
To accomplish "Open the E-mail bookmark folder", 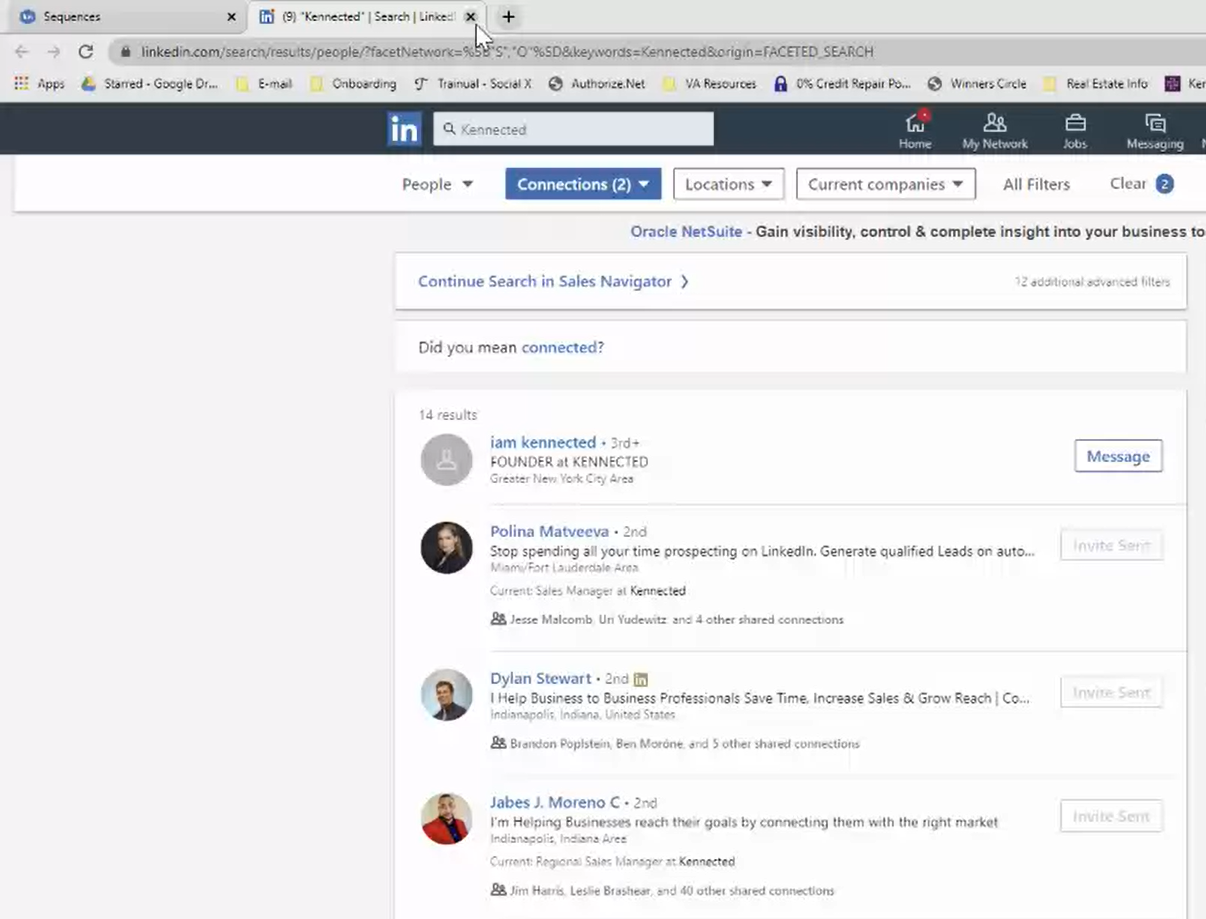I will pyautogui.click(x=264, y=84).
